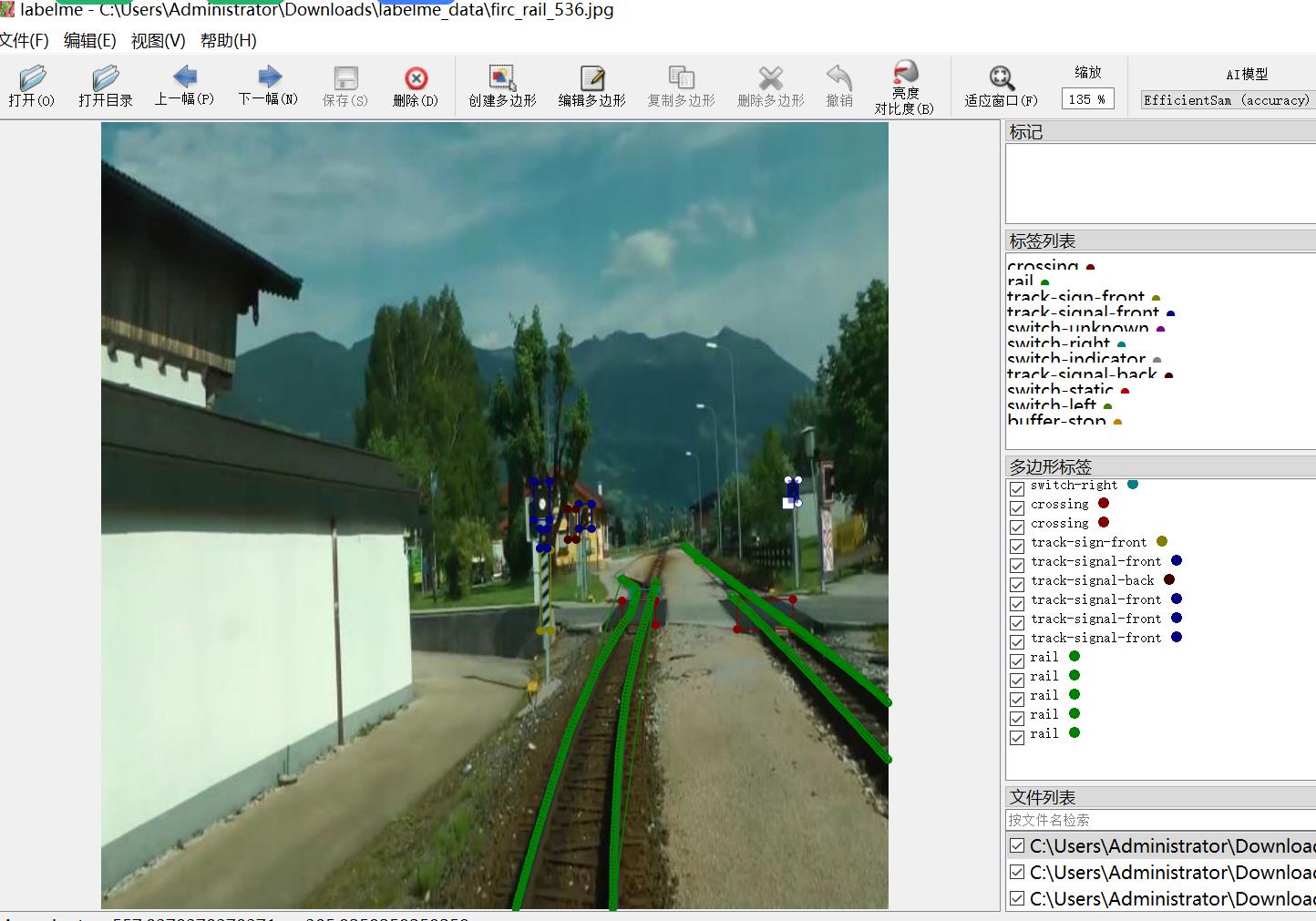Uncheck the switch-right polygon checkbox
Image resolution: width=1316 pixels, height=921 pixels.
point(1017,488)
